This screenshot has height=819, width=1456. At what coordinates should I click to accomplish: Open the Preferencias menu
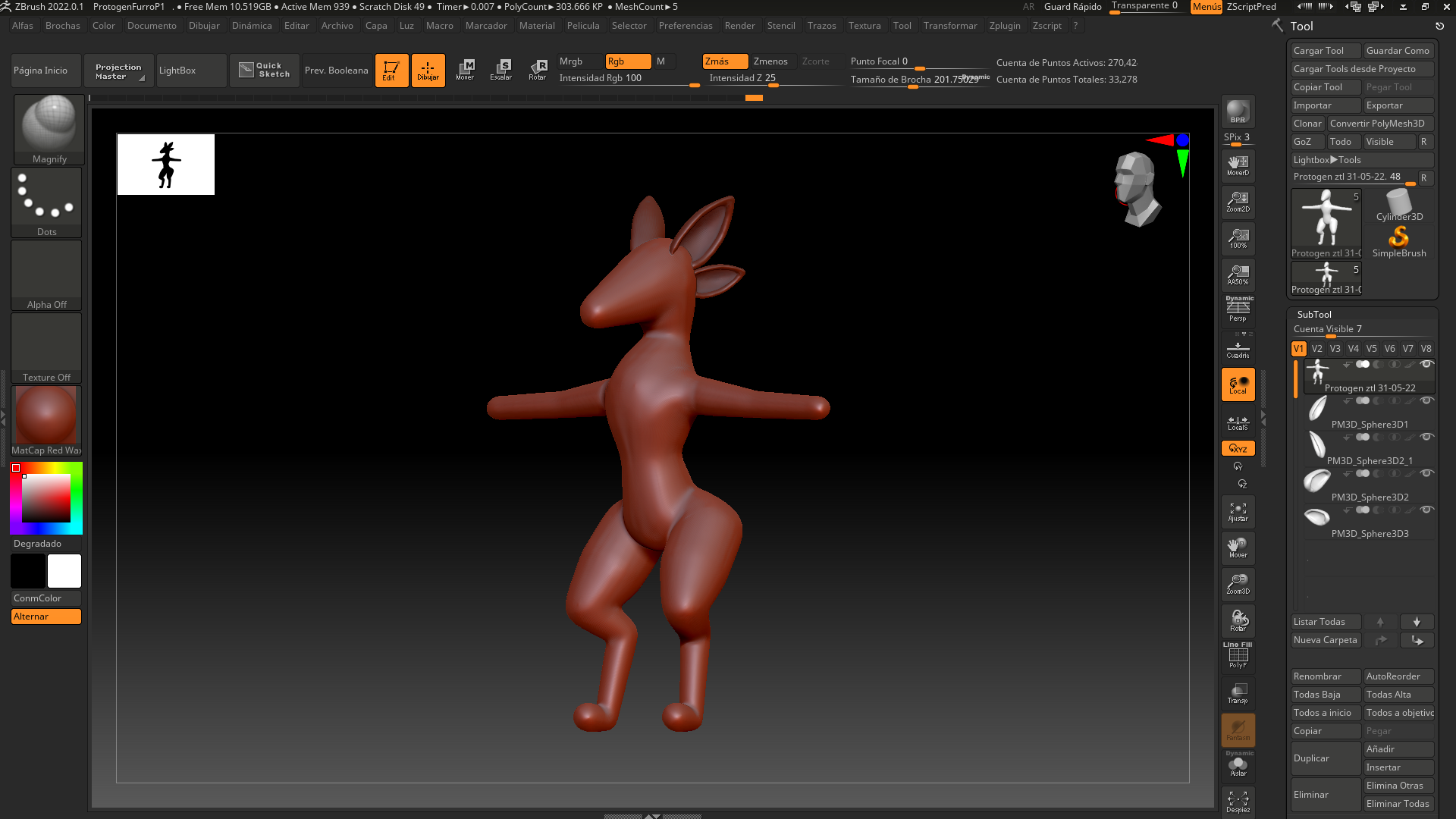click(x=685, y=26)
